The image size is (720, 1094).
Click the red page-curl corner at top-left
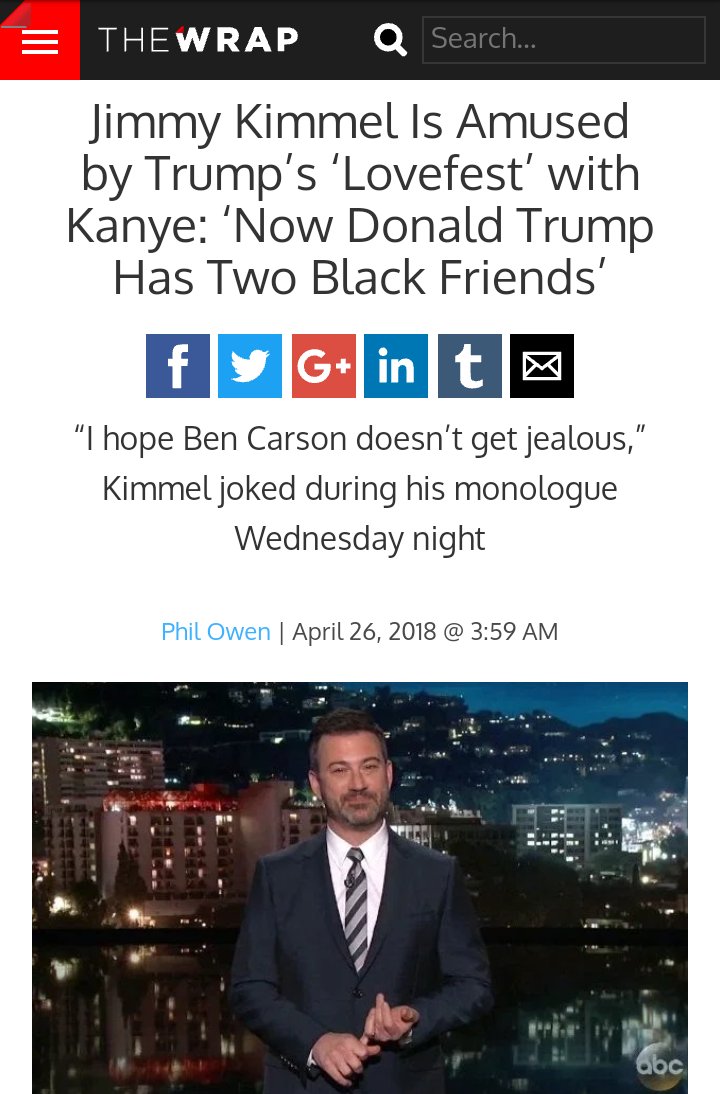15,15
